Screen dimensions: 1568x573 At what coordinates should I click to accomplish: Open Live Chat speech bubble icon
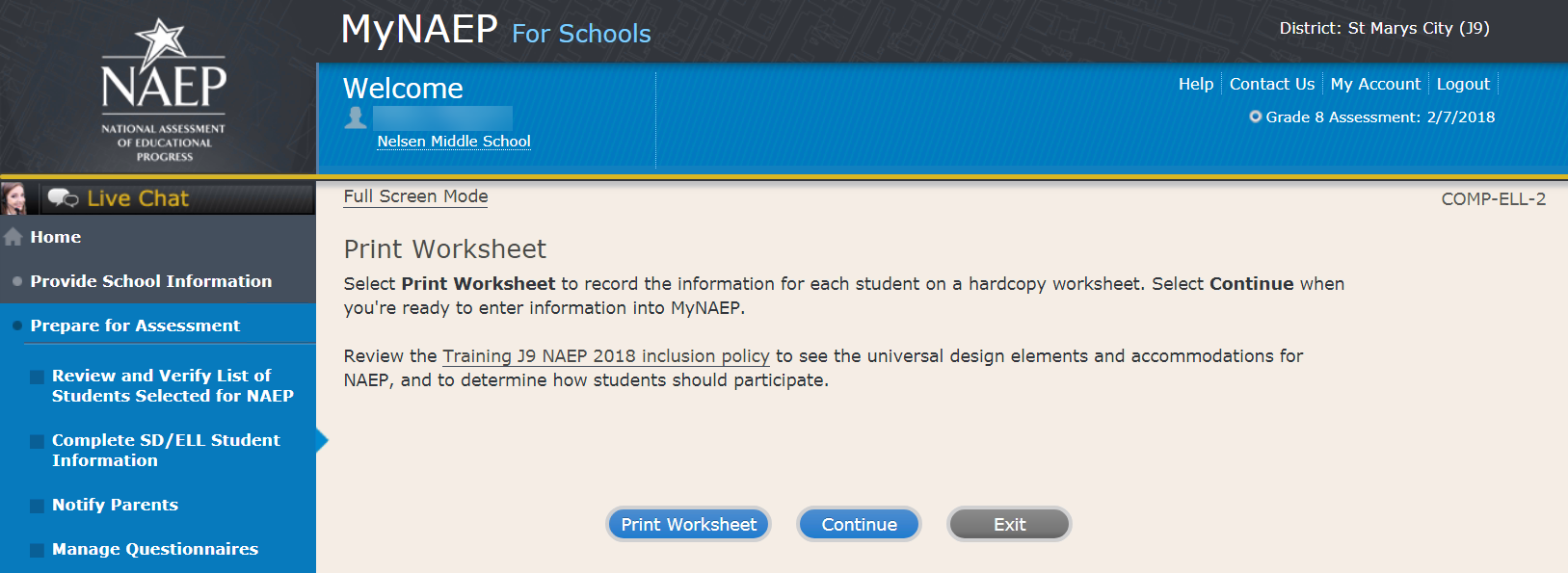tap(63, 198)
